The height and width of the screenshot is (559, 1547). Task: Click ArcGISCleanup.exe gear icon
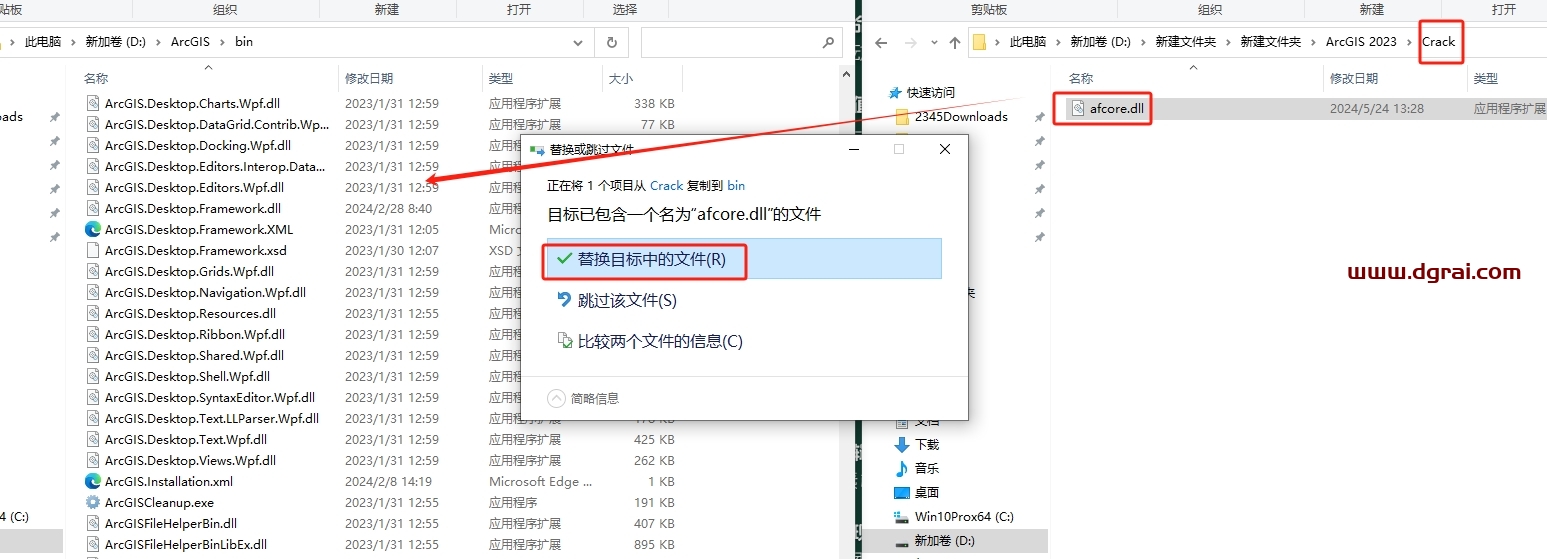point(93,502)
